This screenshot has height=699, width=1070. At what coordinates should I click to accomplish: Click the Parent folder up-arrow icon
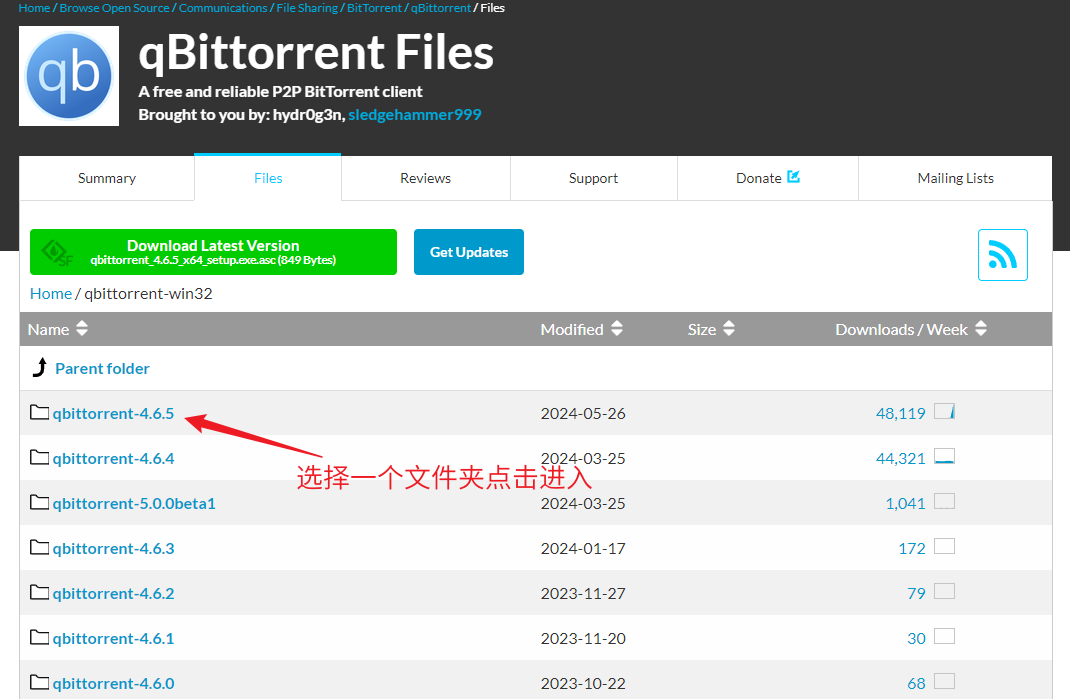(x=40, y=368)
